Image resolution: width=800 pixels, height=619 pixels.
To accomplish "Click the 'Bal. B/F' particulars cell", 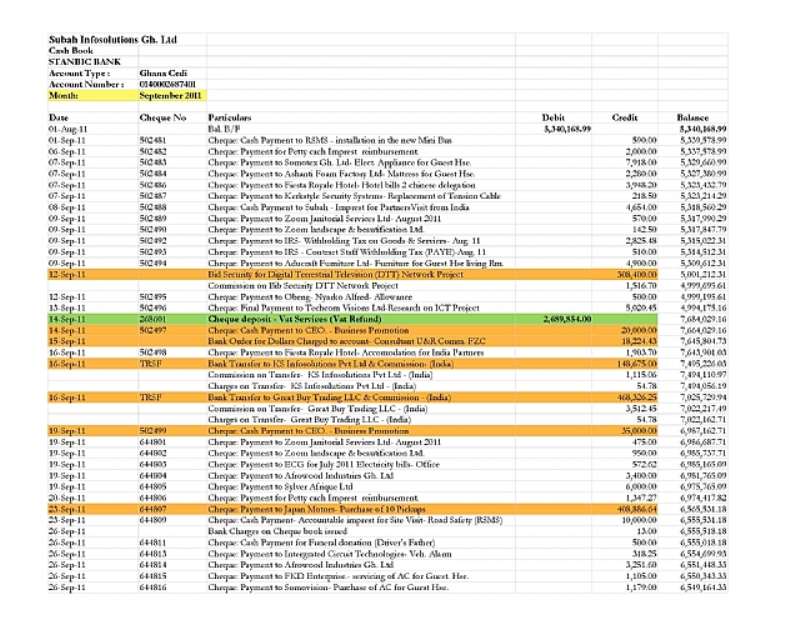I will (x=223, y=129).
